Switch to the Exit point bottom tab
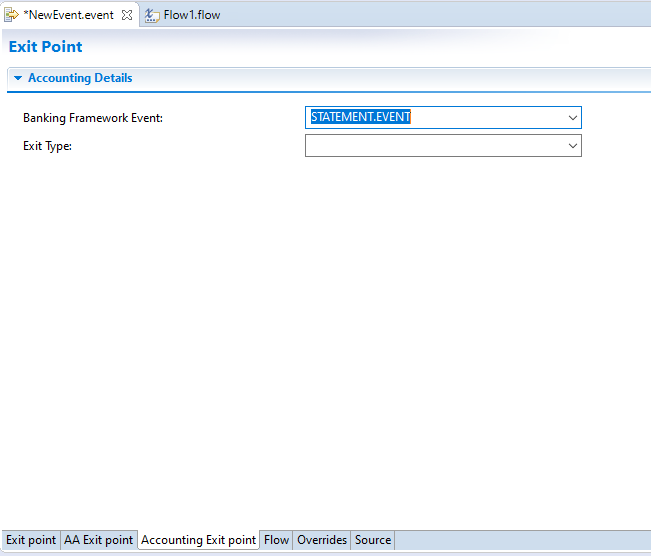The height and width of the screenshot is (556, 651). click(x=31, y=540)
